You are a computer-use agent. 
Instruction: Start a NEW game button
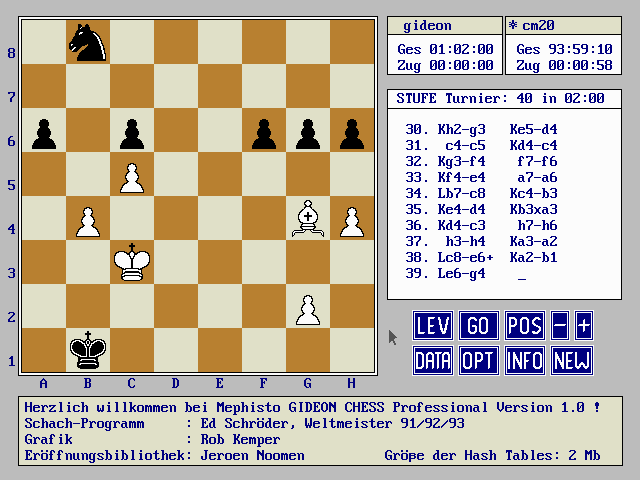coord(571,360)
